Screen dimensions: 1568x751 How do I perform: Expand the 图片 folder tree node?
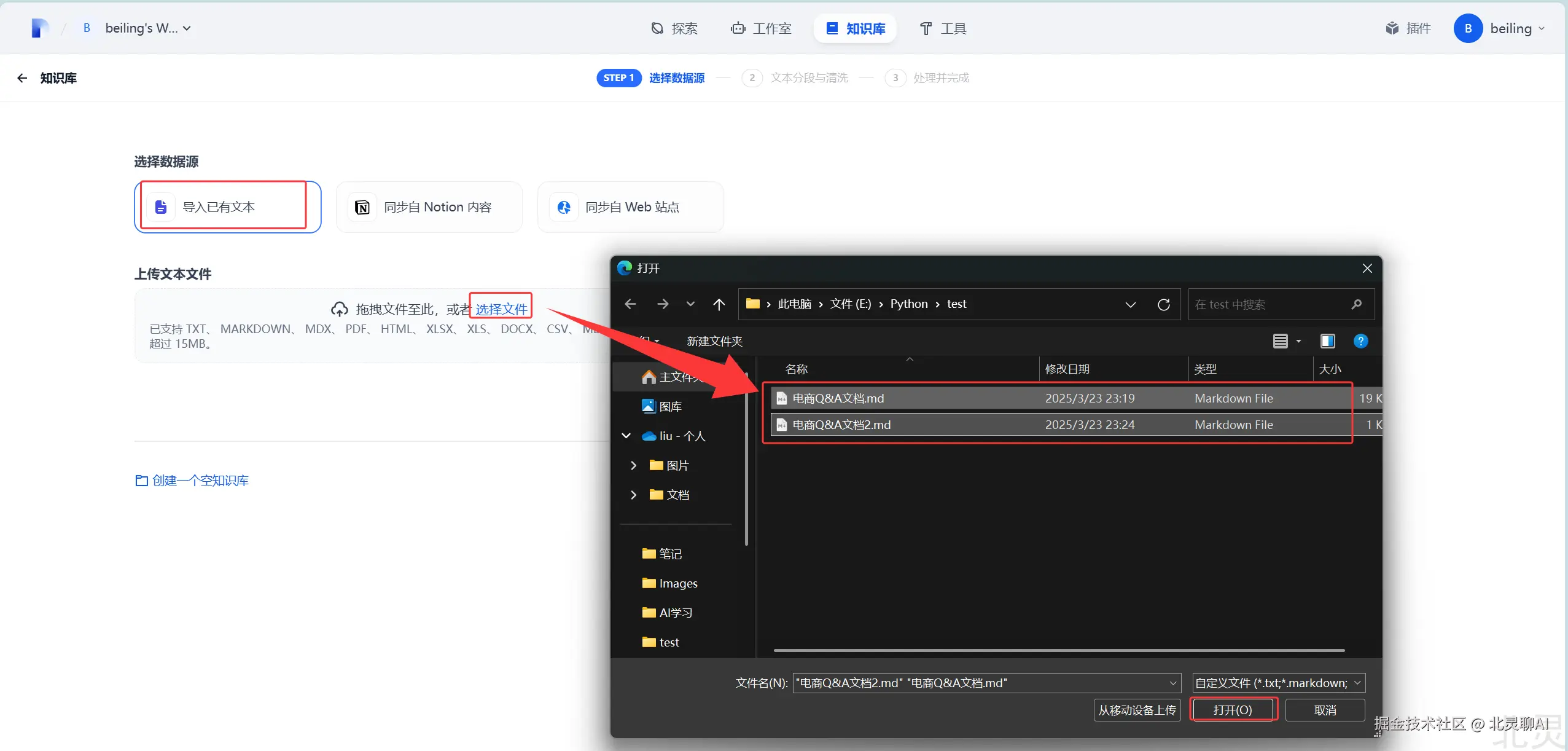pos(633,465)
